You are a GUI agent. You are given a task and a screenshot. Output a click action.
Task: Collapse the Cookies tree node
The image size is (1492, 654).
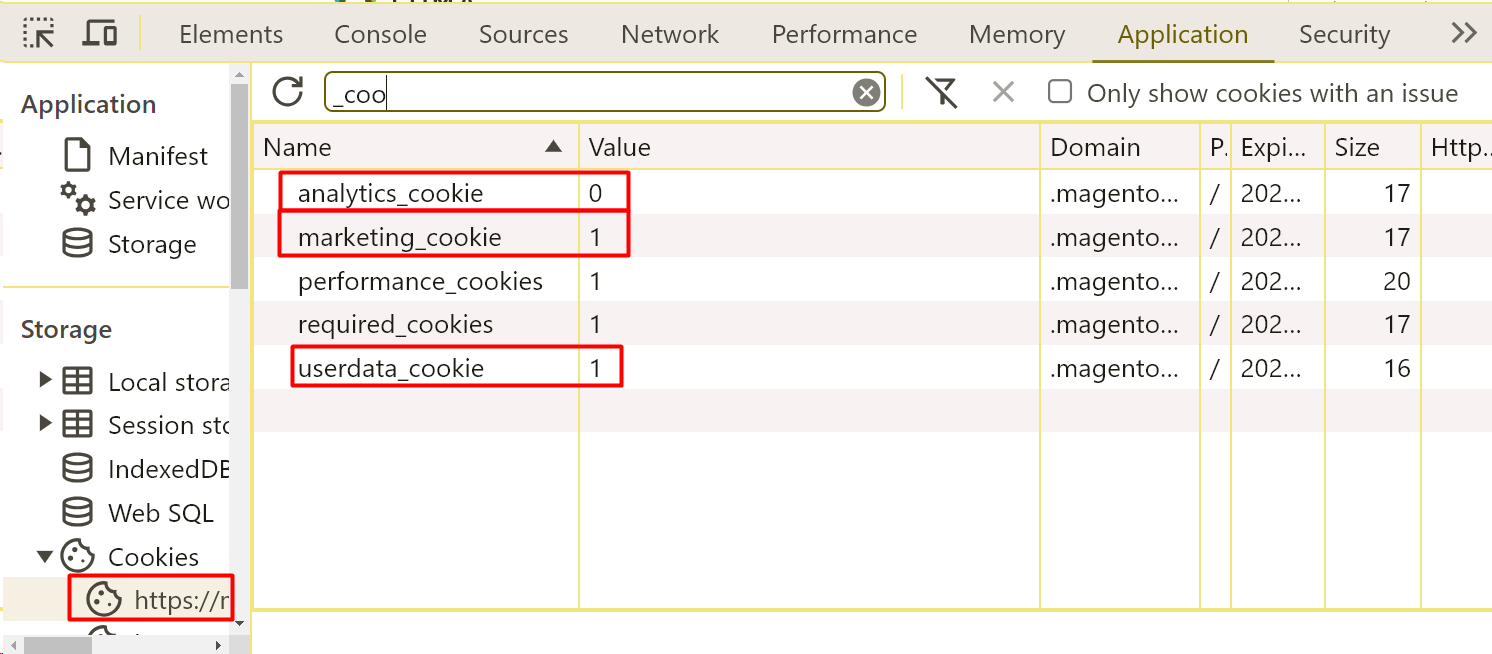(45, 556)
